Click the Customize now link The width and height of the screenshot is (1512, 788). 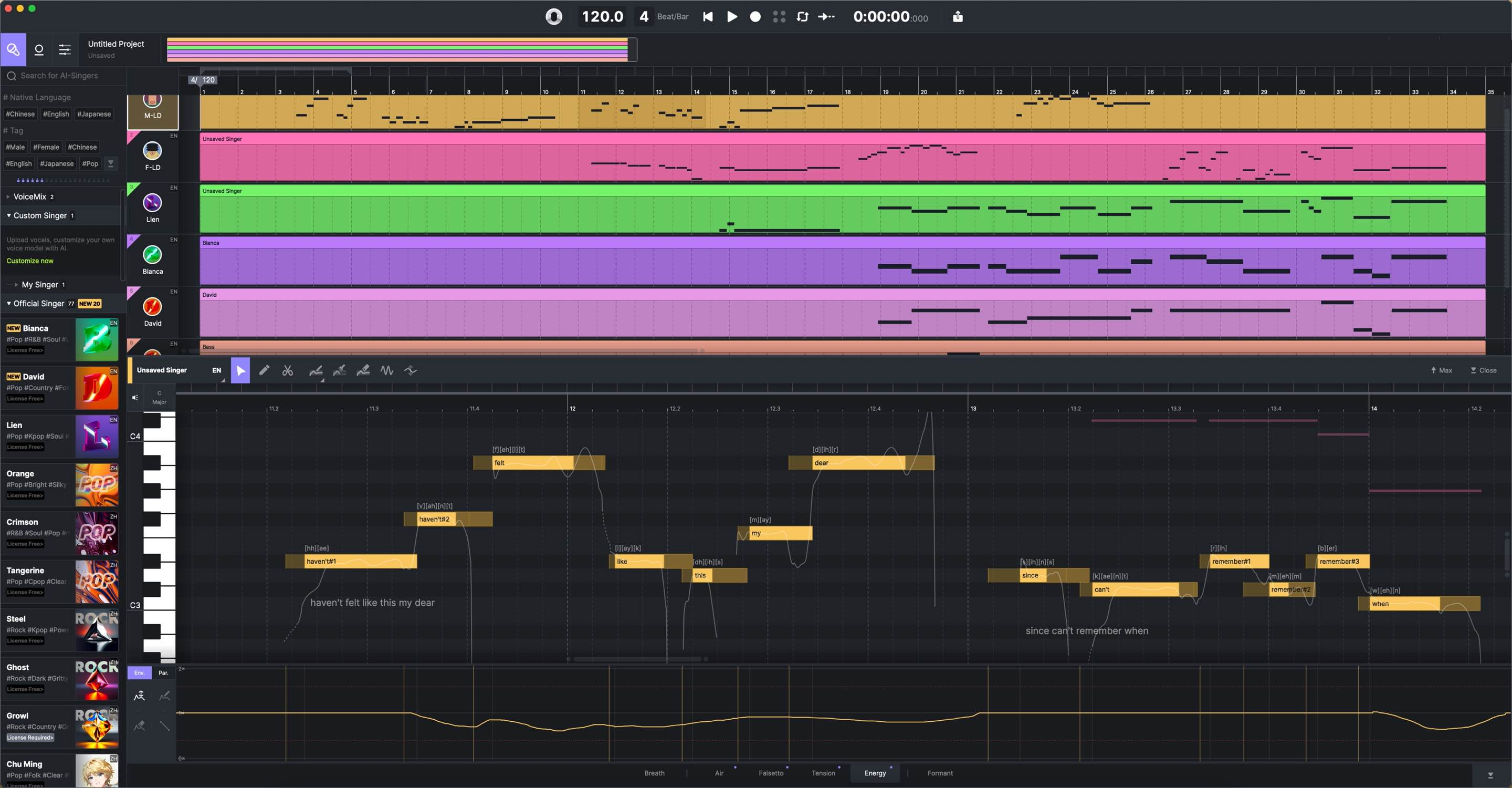coord(29,261)
